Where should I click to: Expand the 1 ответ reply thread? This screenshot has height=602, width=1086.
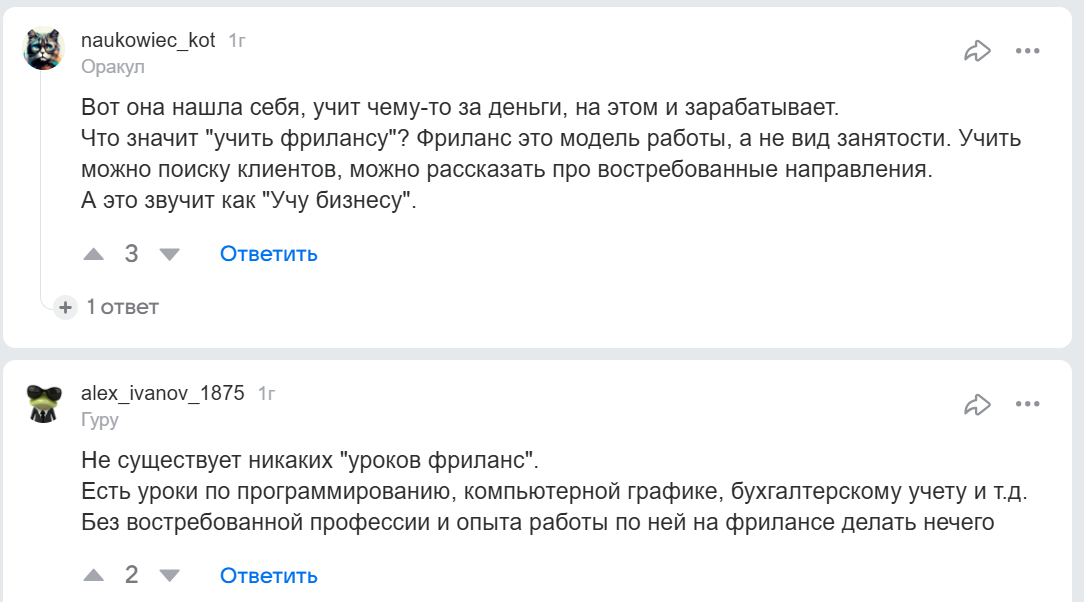pyautogui.click(x=120, y=308)
